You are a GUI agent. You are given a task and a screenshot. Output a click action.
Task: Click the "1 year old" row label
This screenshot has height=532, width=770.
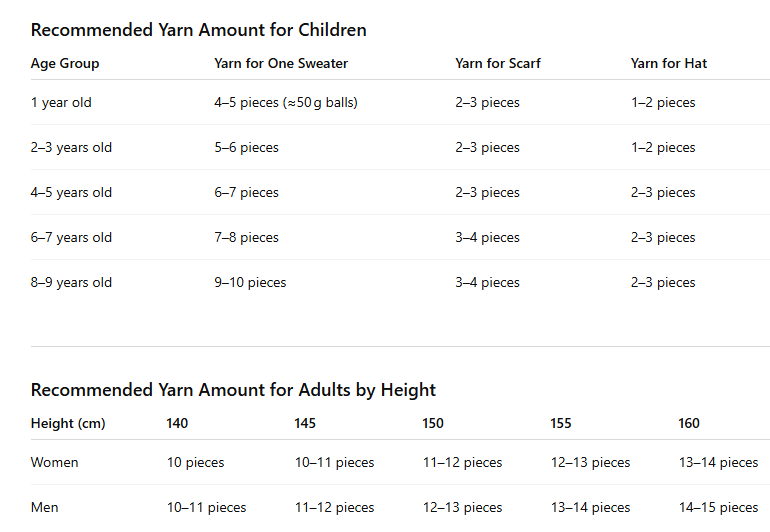click(x=61, y=102)
